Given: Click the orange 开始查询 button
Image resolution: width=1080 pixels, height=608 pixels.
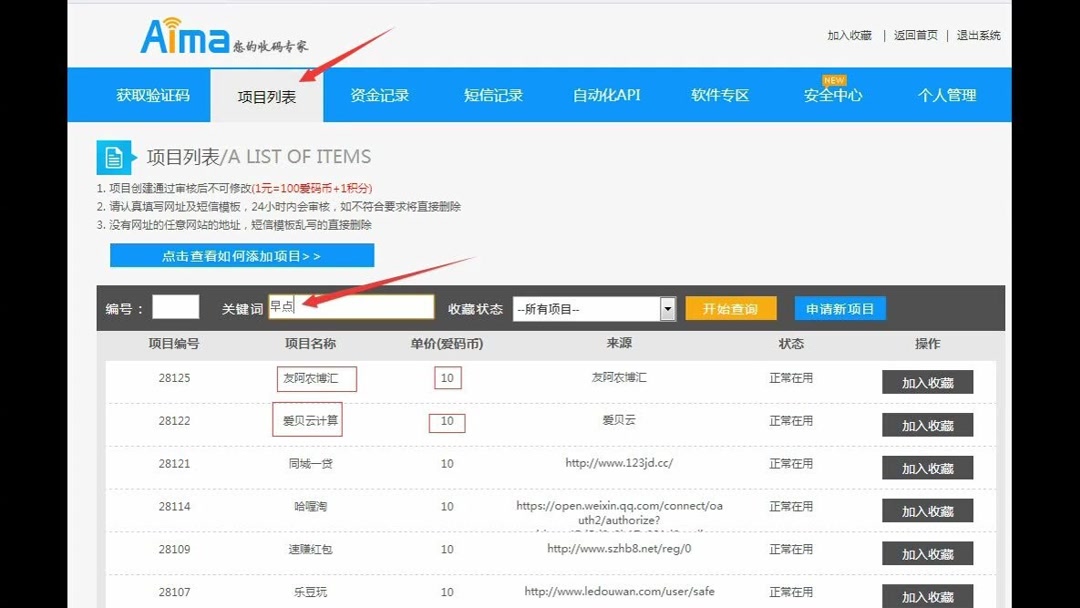Looking at the screenshot, I should pos(731,309).
